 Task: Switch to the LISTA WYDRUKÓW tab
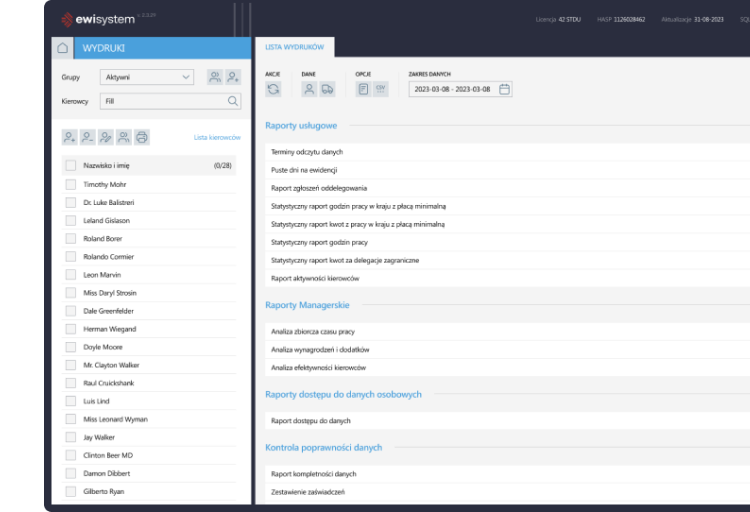[x=294, y=48]
